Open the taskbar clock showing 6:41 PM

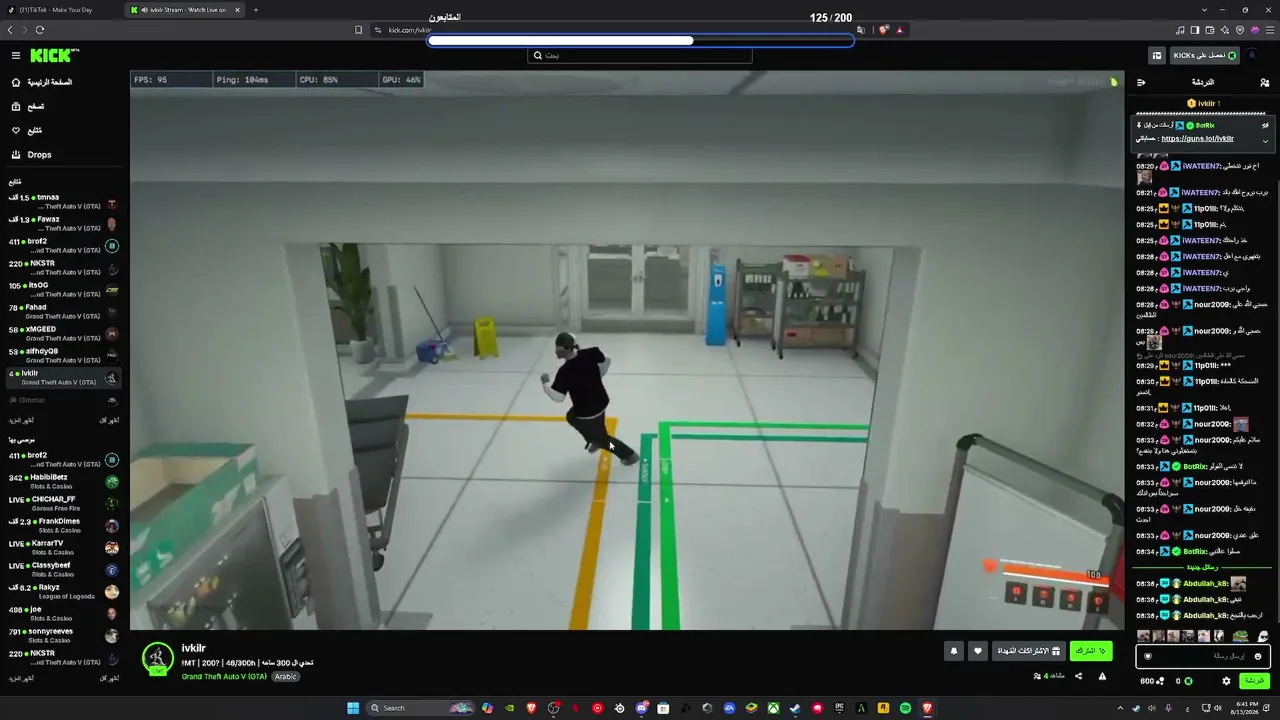(x=1245, y=708)
